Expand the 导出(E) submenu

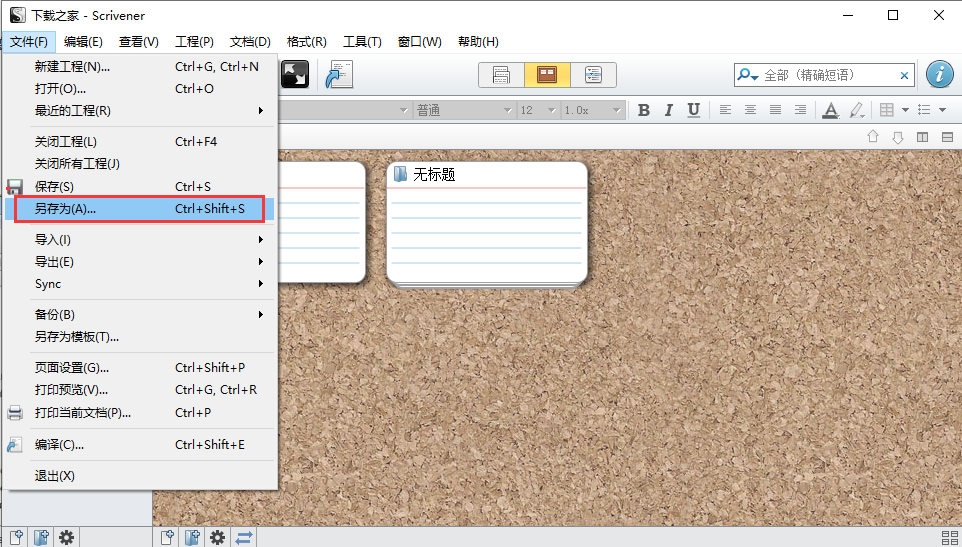139,262
